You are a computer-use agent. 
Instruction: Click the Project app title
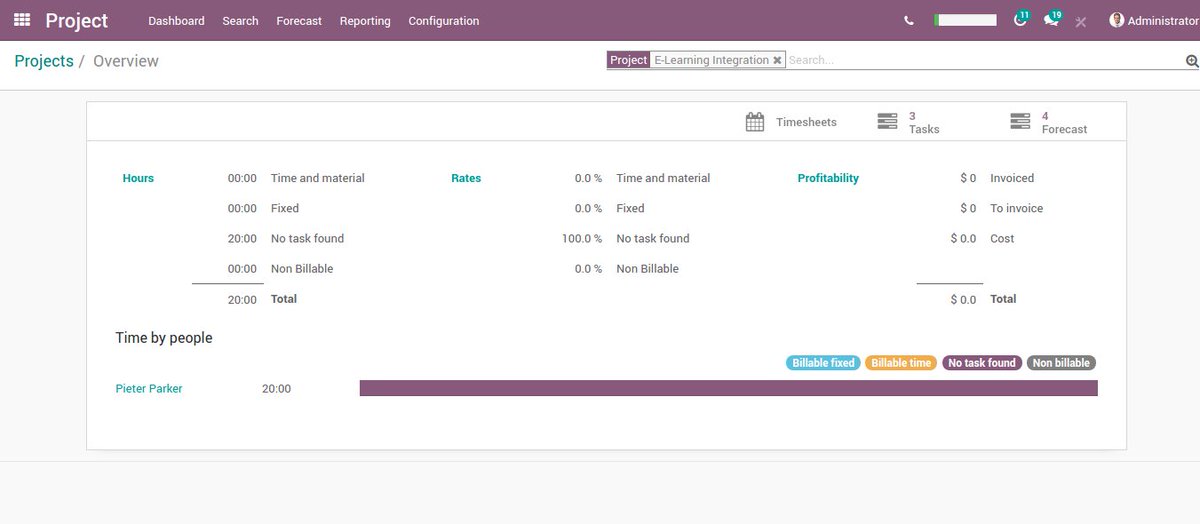point(77,20)
